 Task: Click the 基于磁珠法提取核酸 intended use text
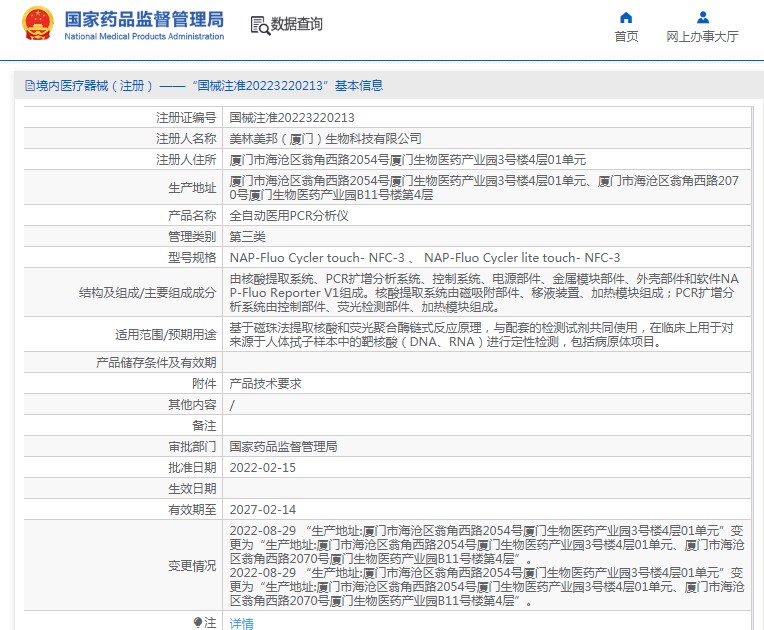[481, 334]
